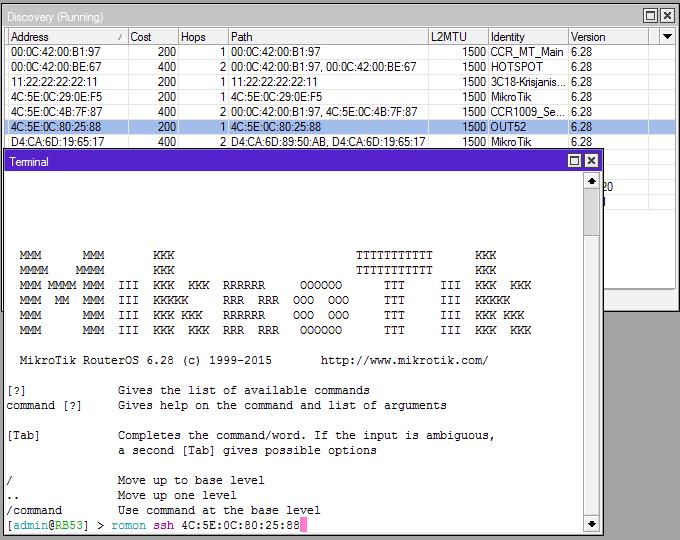Select row with address 4C:5E:0C:4B:7F:87
Screen dimensions: 680x540
point(342,112)
